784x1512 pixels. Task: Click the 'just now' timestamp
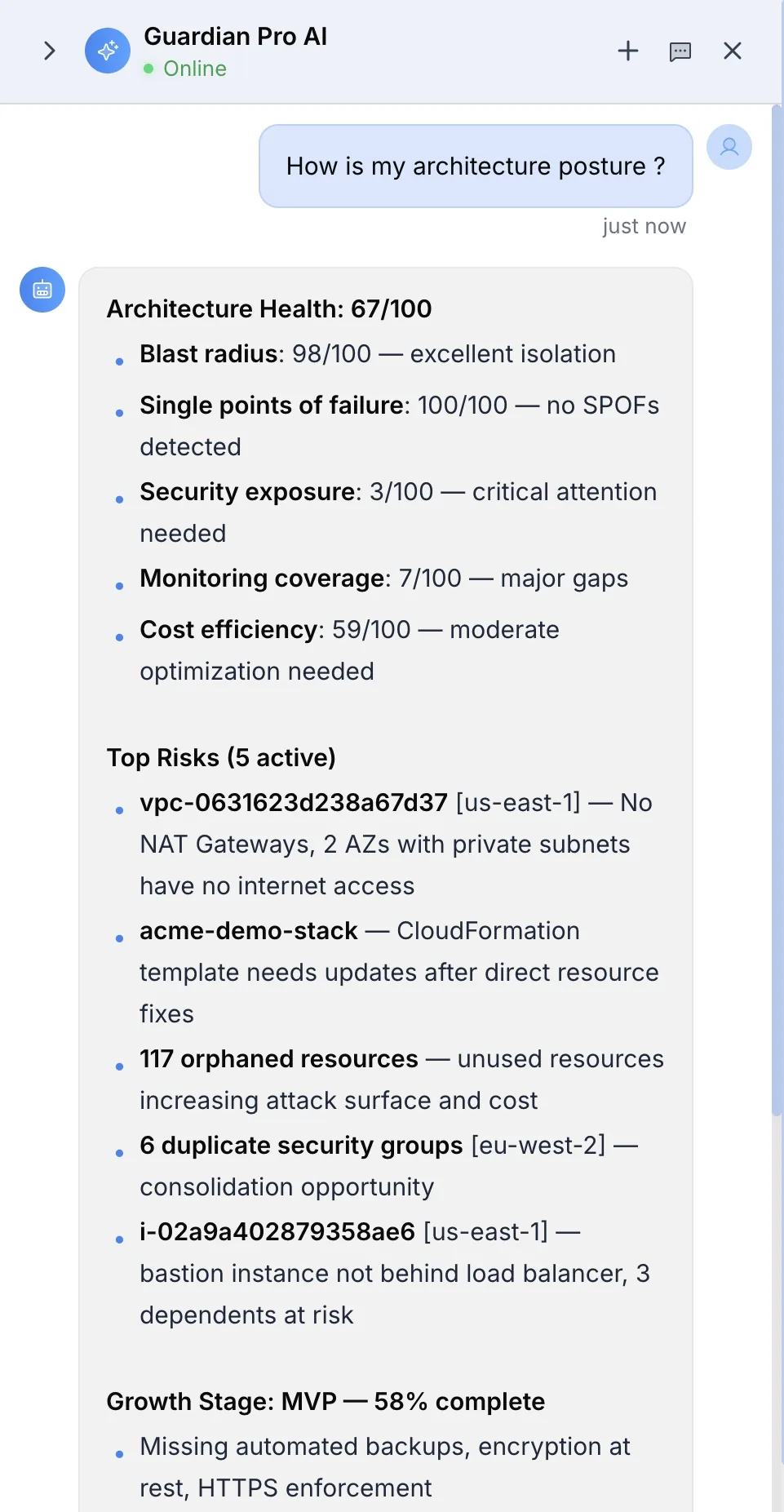[x=644, y=226]
